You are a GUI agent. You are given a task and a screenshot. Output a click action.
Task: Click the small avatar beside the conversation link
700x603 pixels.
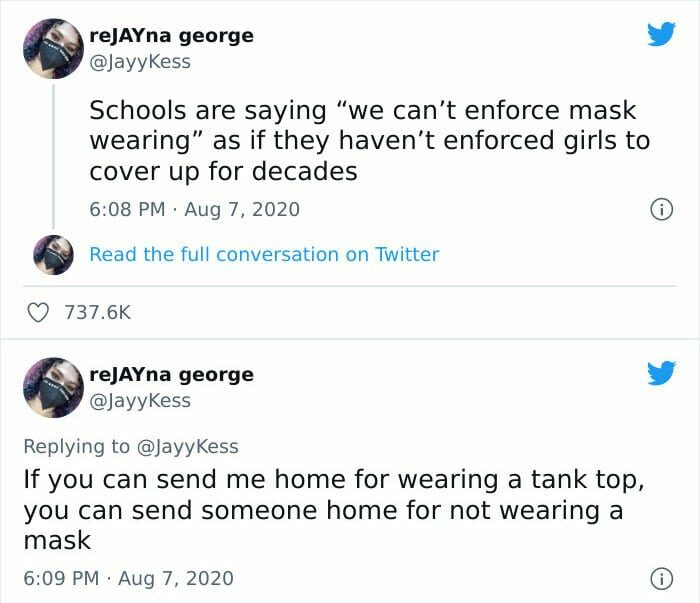tap(52, 254)
